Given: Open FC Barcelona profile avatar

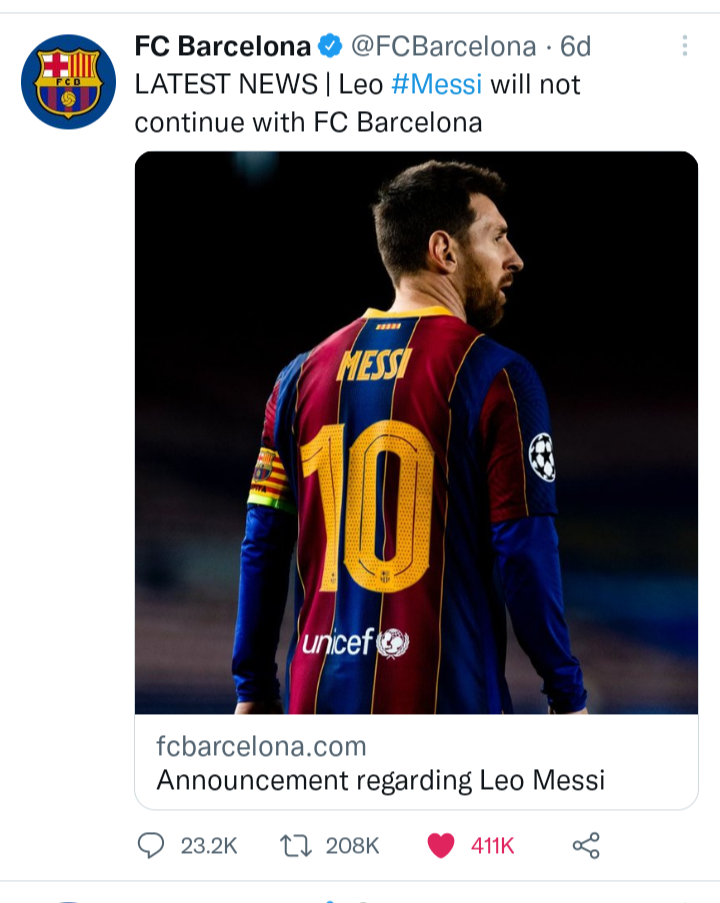Looking at the screenshot, I should [68, 81].
